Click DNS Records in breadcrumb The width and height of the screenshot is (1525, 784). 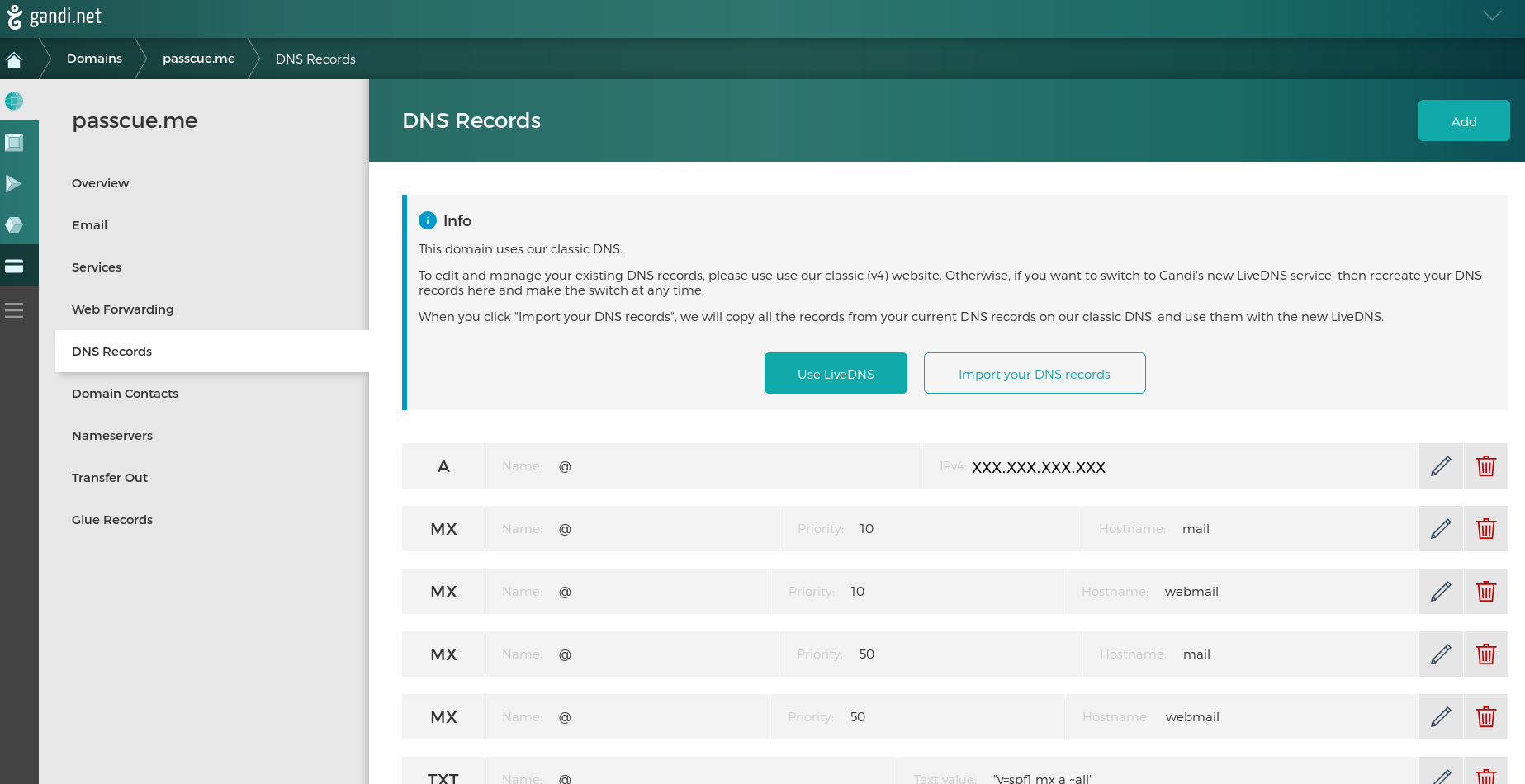[x=315, y=59]
